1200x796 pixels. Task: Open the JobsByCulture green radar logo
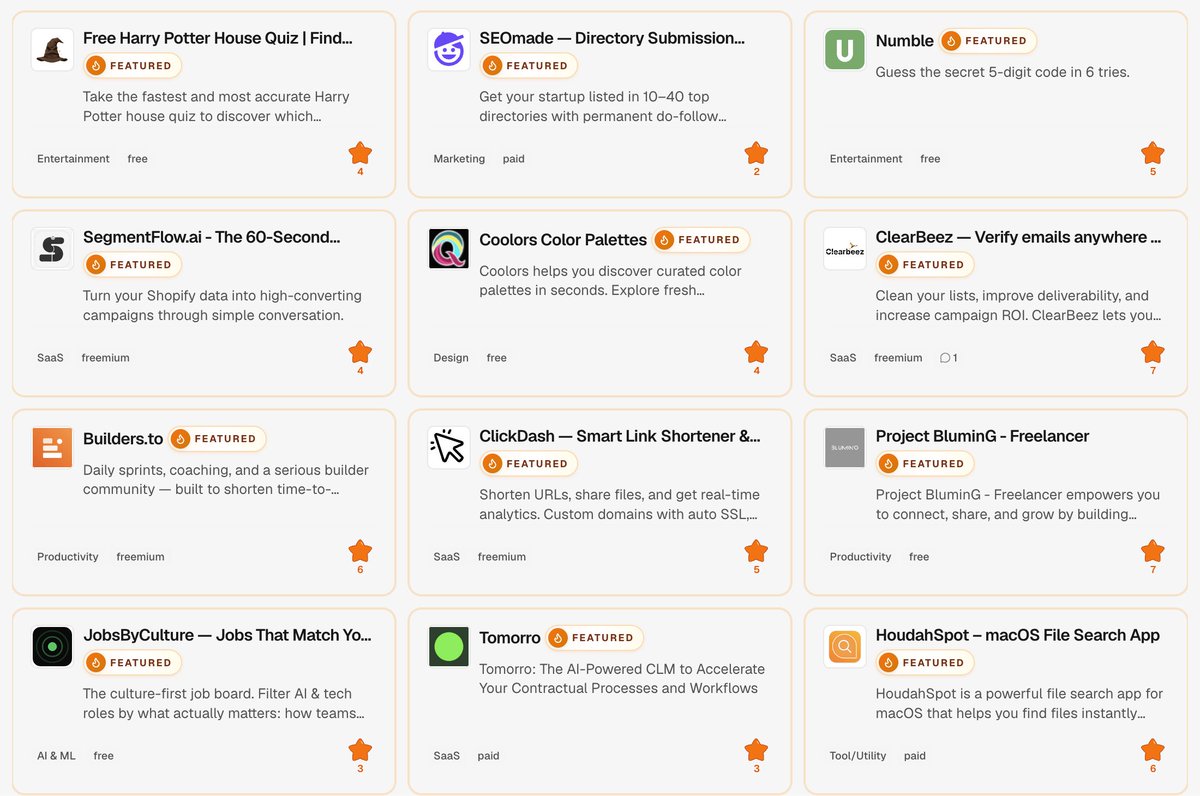(52, 647)
